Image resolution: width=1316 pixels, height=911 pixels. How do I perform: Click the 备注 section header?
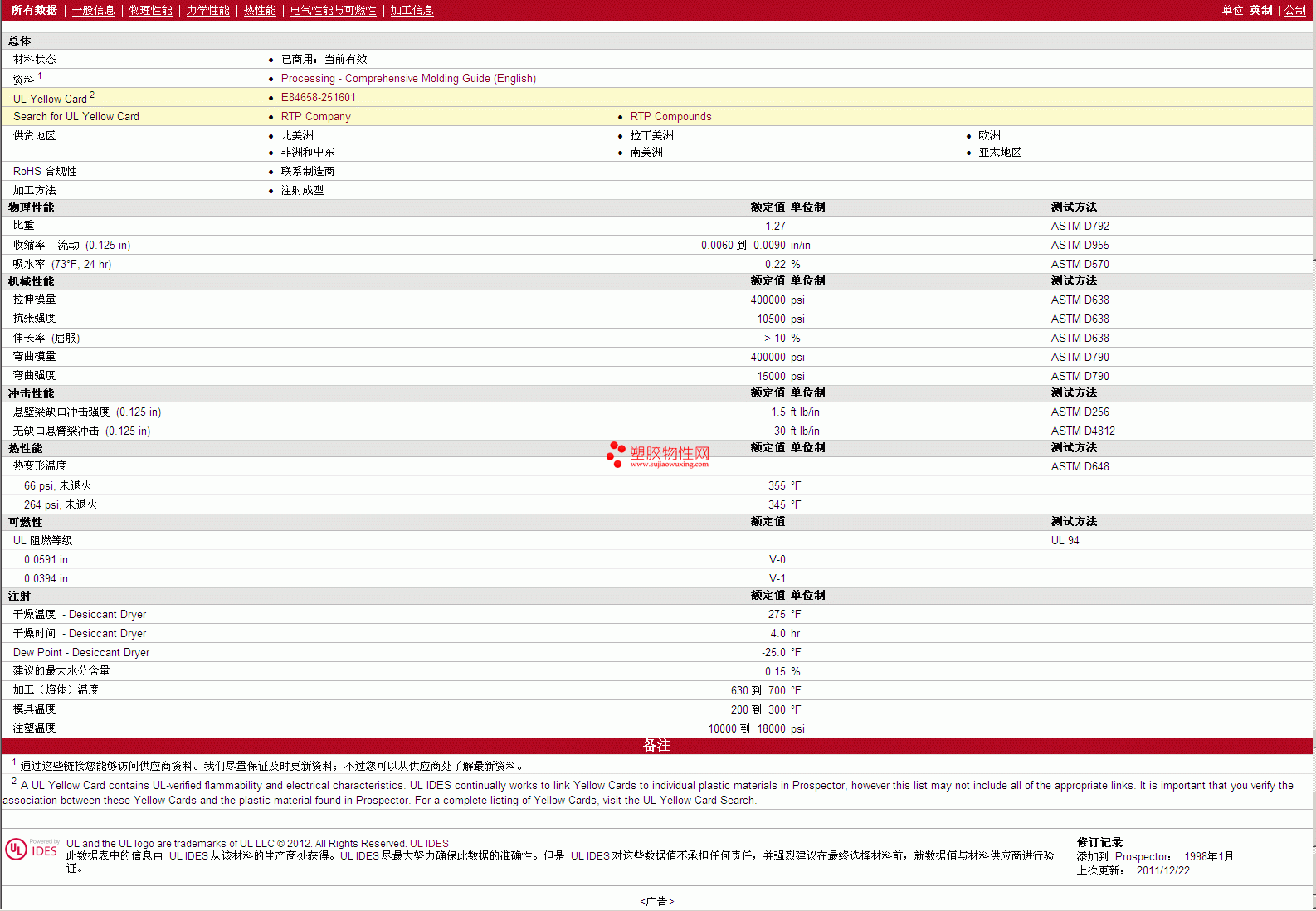tap(656, 745)
